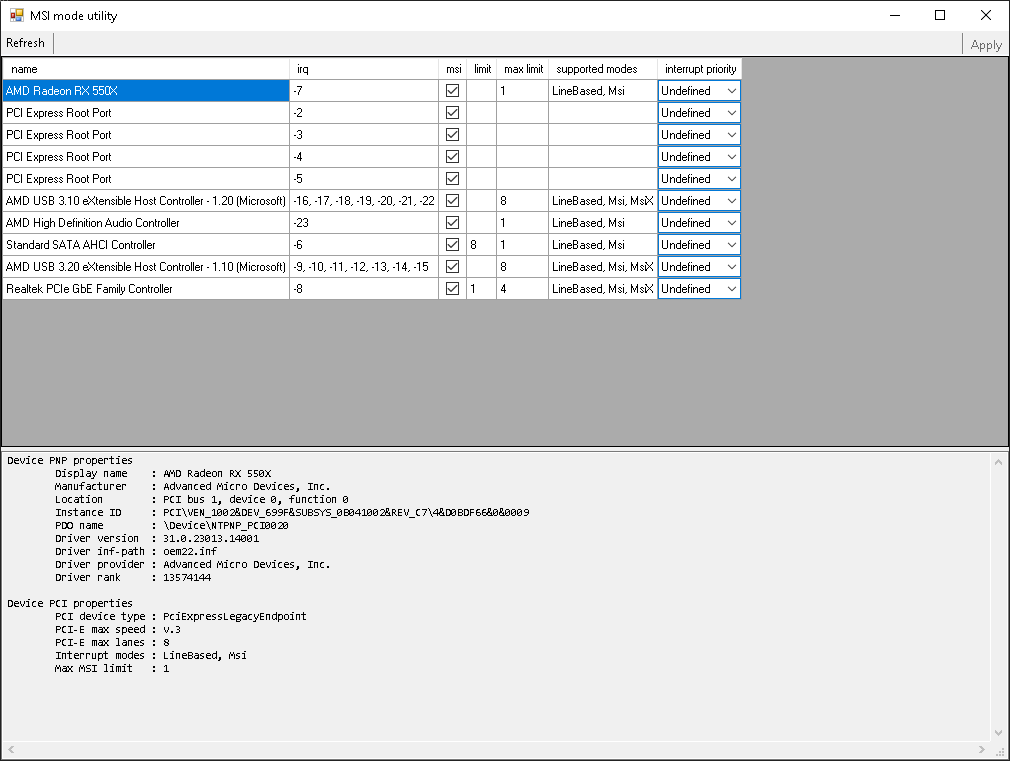The height and width of the screenshot is (761, 1010).
Task: Click properties pane horizontal scrollbar right arrow
Action: click(982, 749)
